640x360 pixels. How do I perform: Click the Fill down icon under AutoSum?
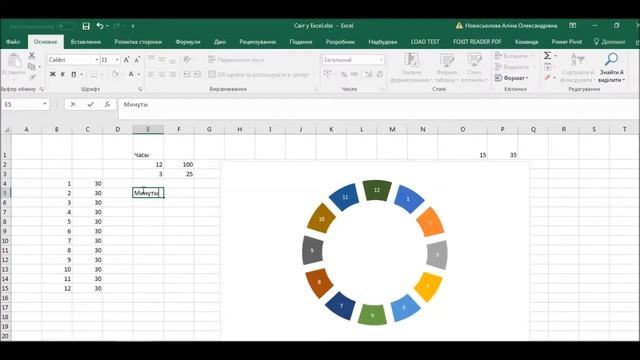point(548,67)
